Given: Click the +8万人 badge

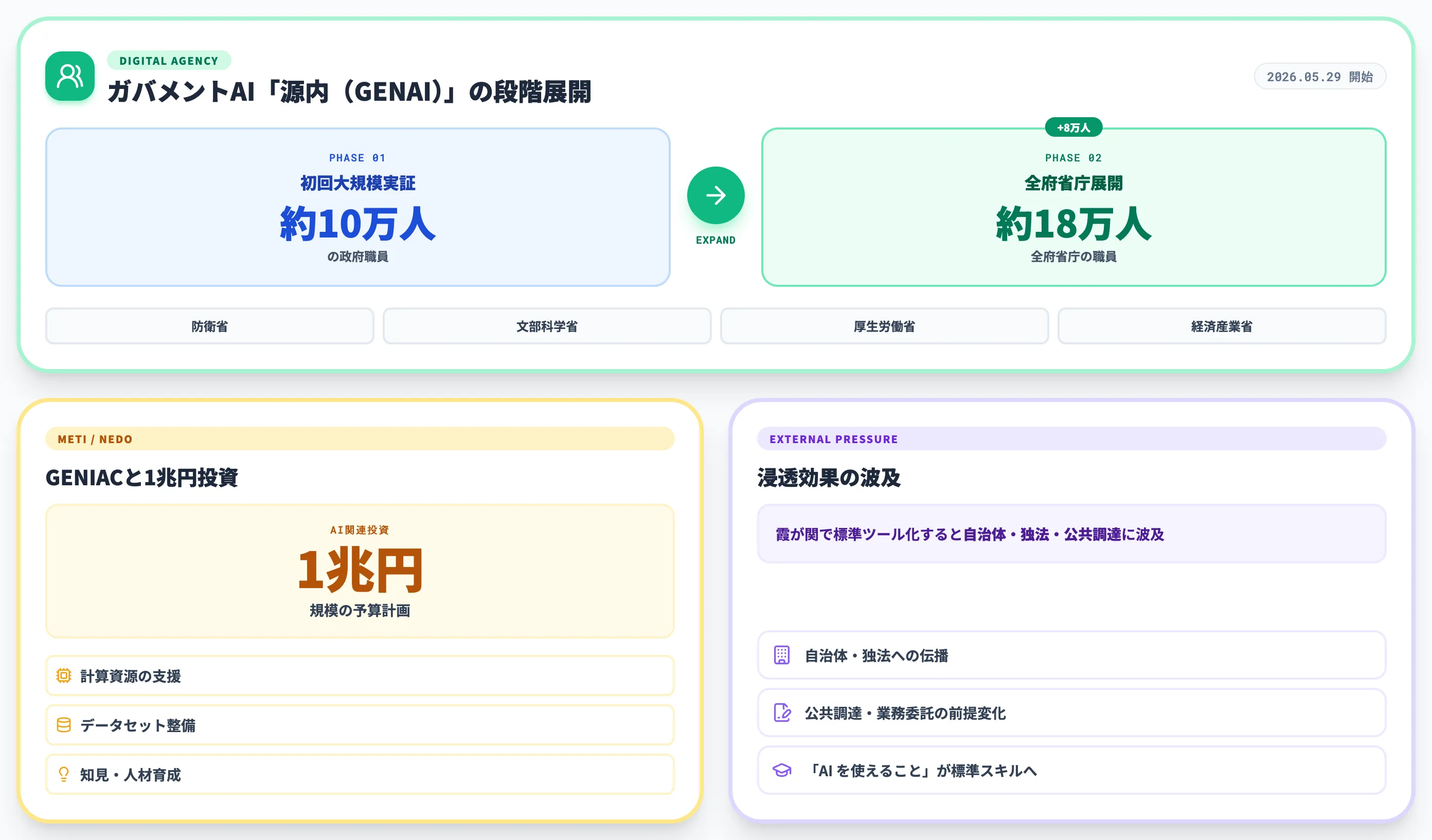Looking at the screenshot, I should point(1073,127).
